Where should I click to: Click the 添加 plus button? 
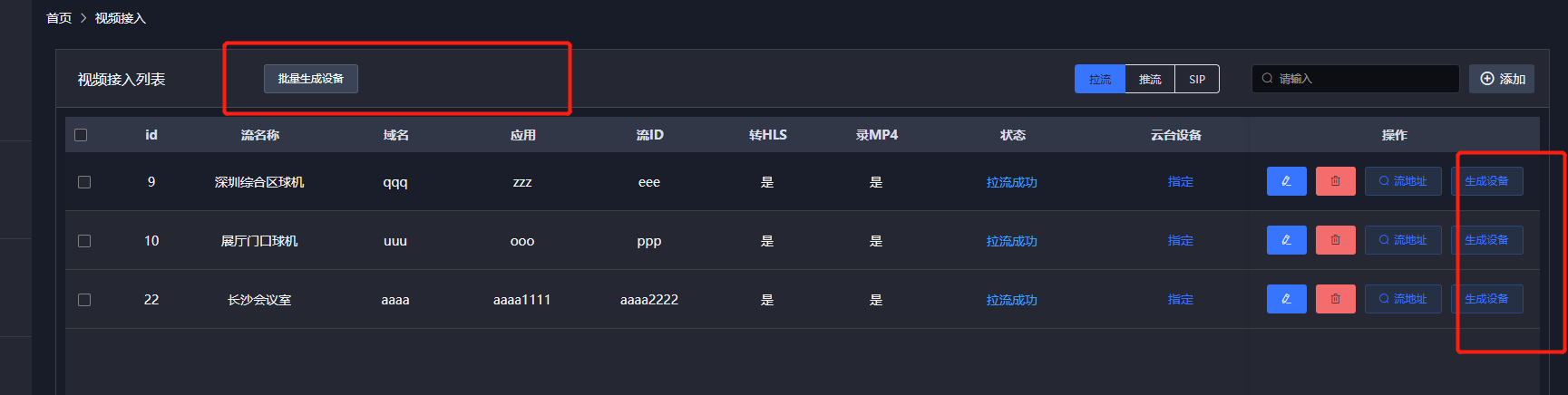(x=1502, y=79)
